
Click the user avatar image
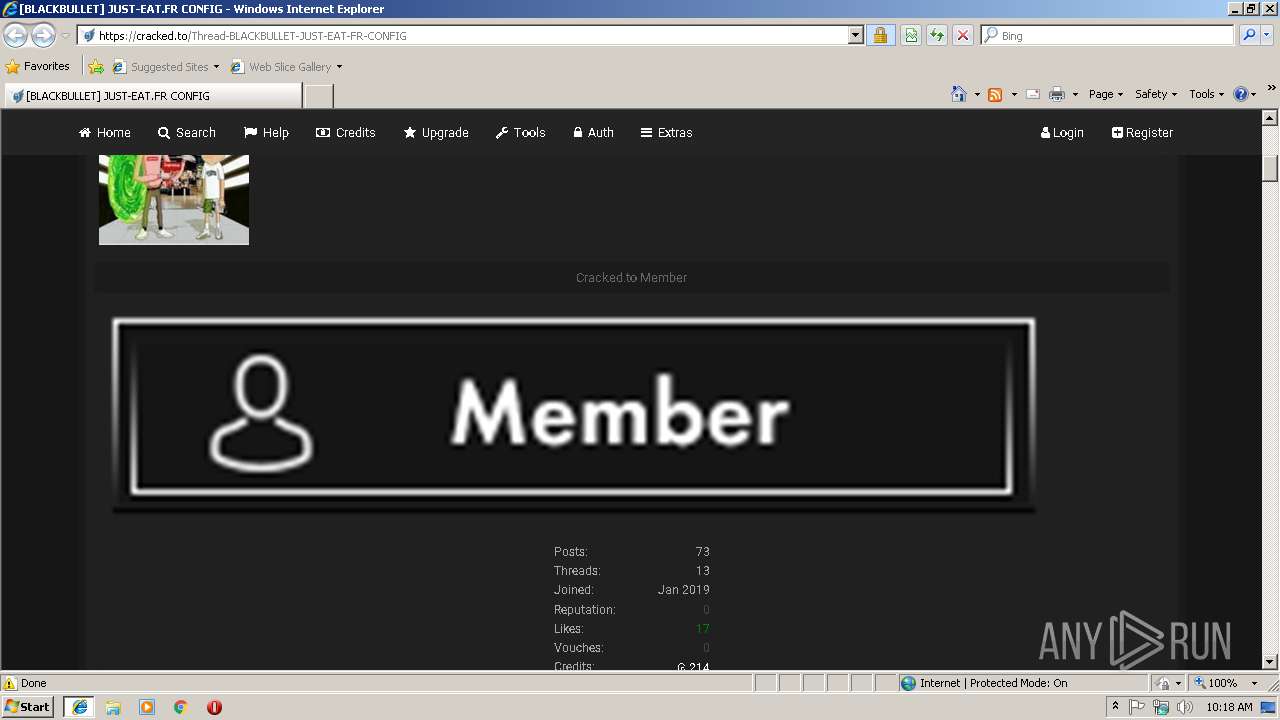174,199
